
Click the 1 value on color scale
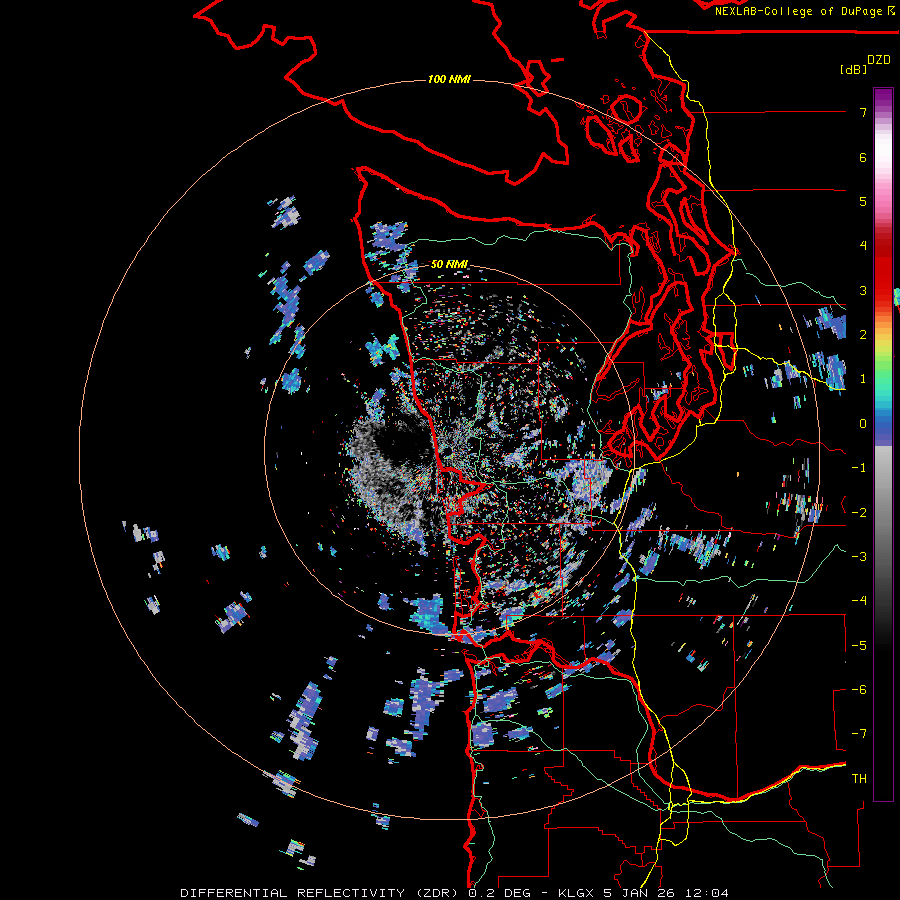tap(863, 379)
